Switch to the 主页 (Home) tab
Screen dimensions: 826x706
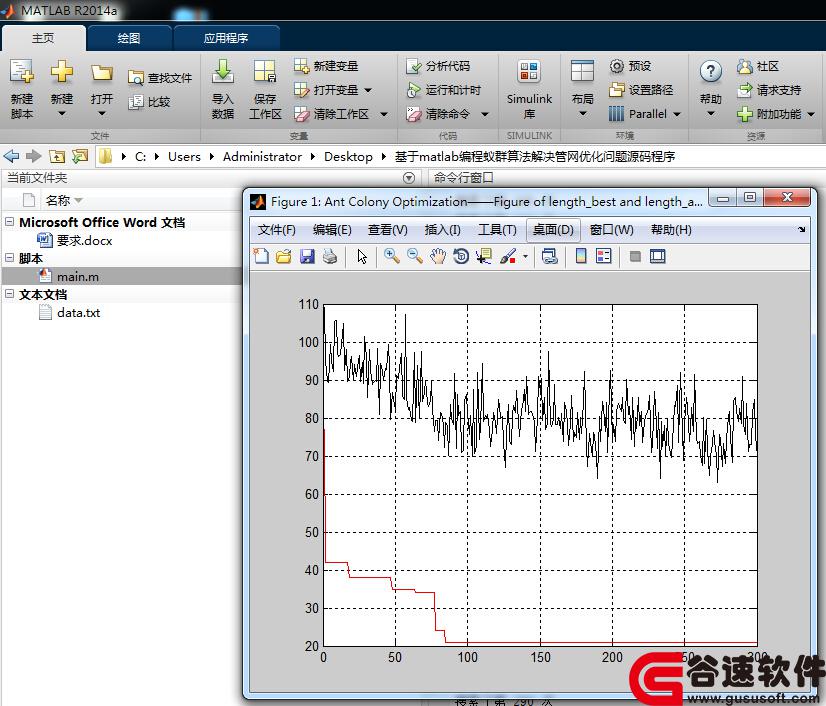pos(43,38)
